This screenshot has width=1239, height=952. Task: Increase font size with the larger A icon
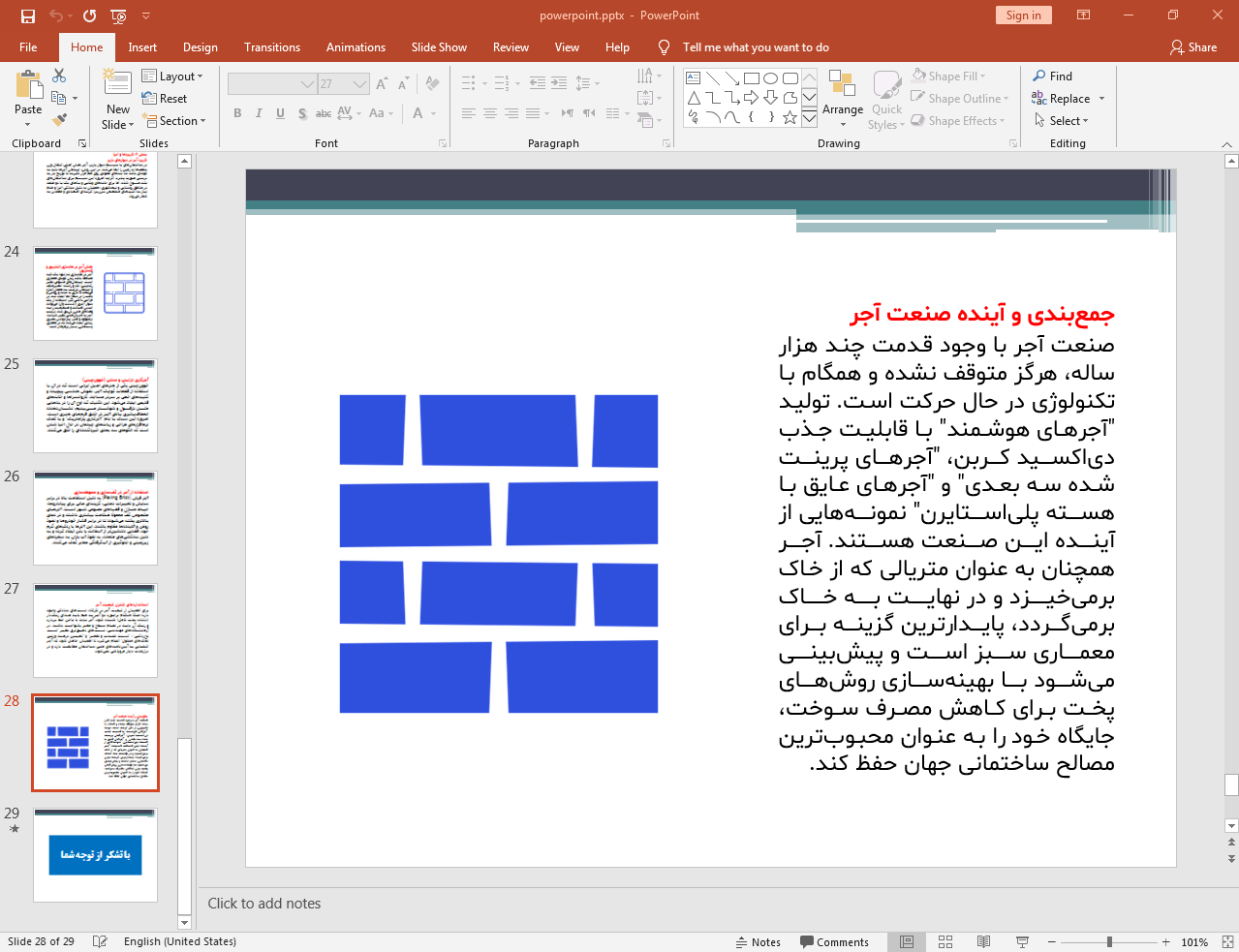[382, 84]
